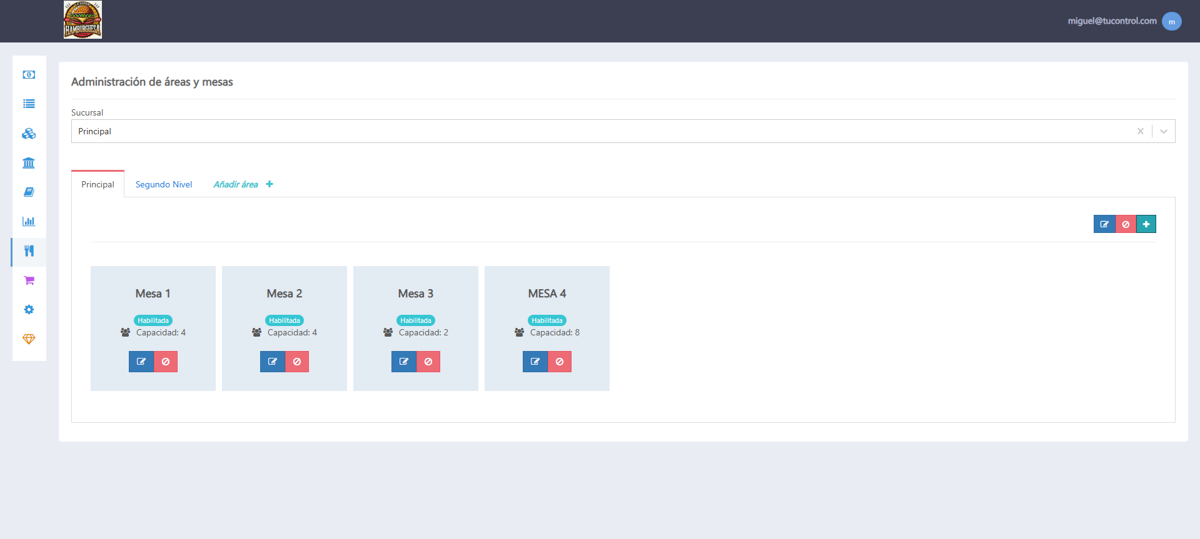Click the people icon on Mesa 2
The width and height of the screenshot is (1200, 539).
pyautogui.click(x=257, y=333)
